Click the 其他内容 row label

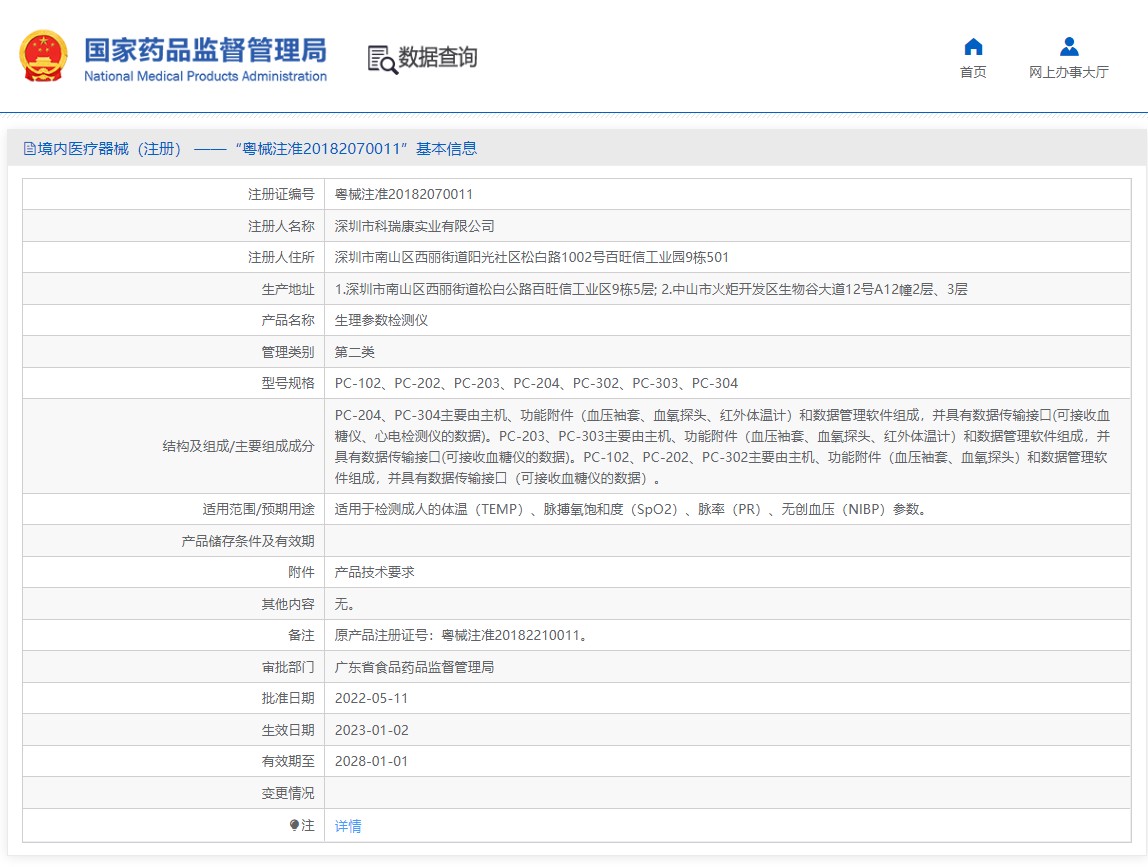288,604
